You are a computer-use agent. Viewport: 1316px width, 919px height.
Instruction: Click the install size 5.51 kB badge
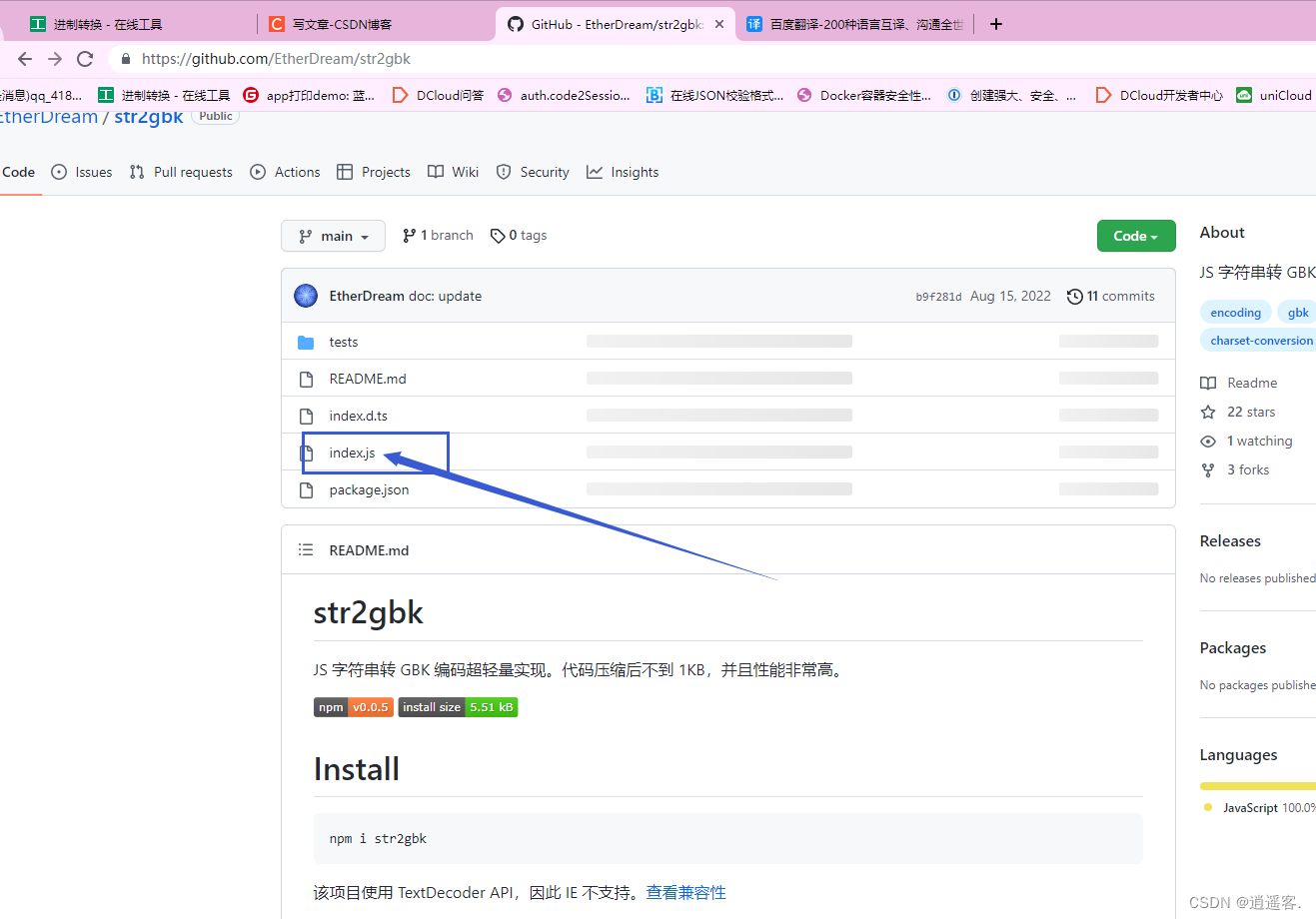[458, 707]
